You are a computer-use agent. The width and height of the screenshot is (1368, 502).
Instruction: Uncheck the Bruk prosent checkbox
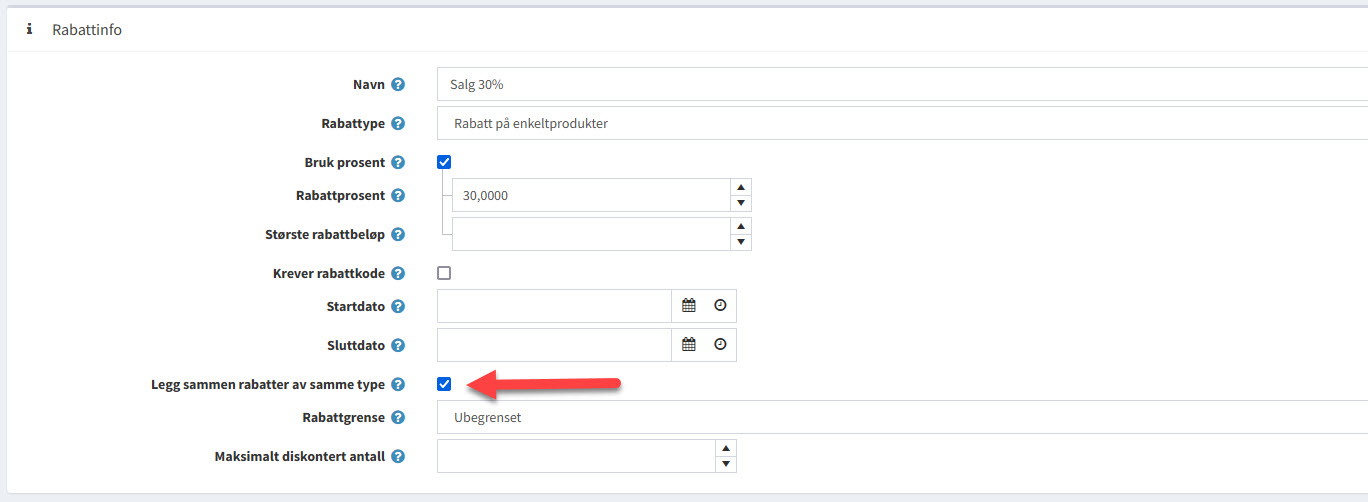[445, 162]
